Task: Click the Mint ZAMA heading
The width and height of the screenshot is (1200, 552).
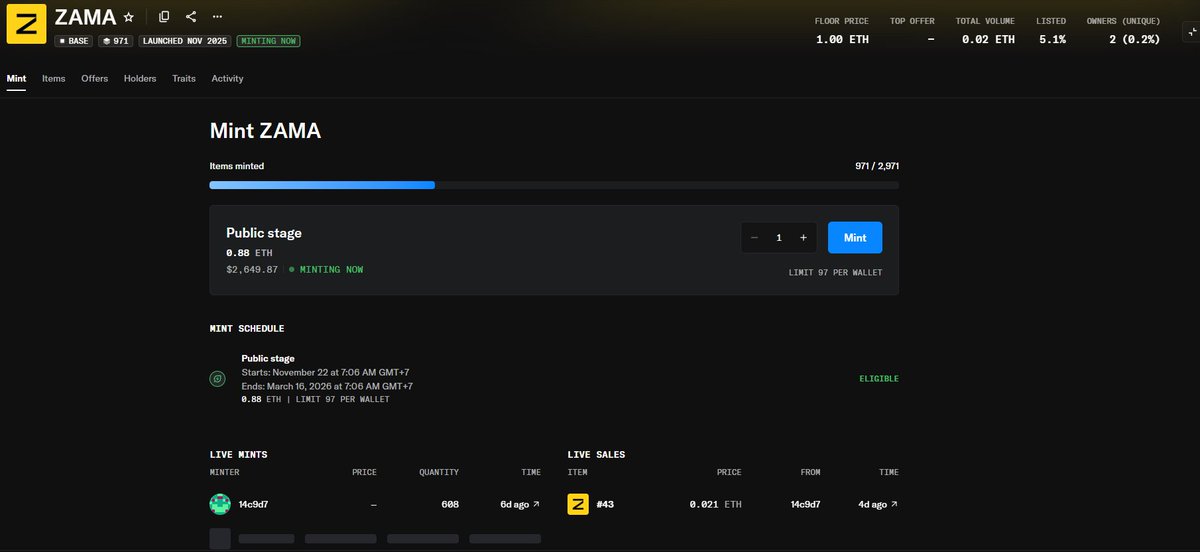Action: (x=265, y=130)
